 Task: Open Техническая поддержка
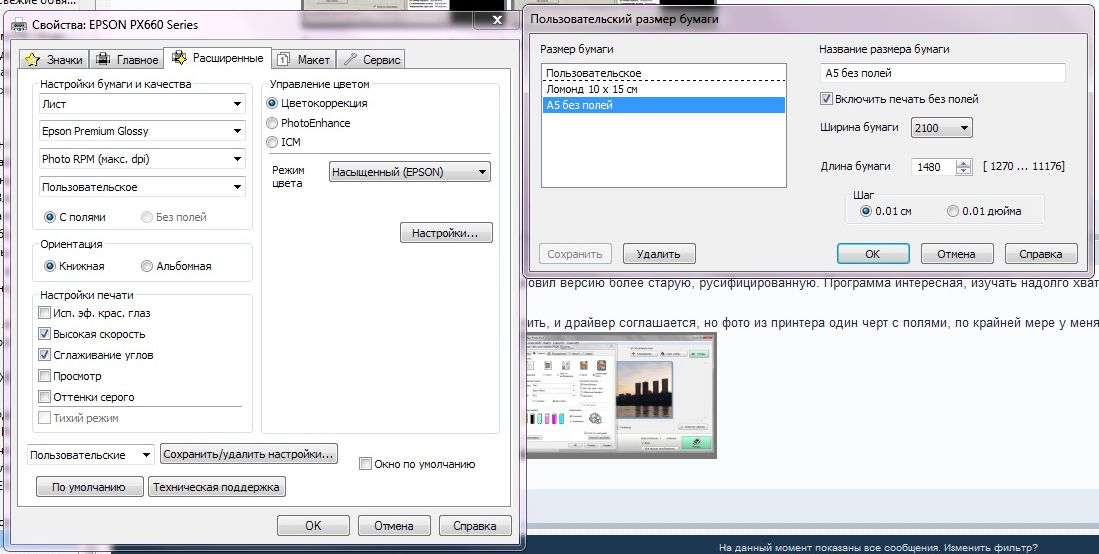click(x=217, y=487)
